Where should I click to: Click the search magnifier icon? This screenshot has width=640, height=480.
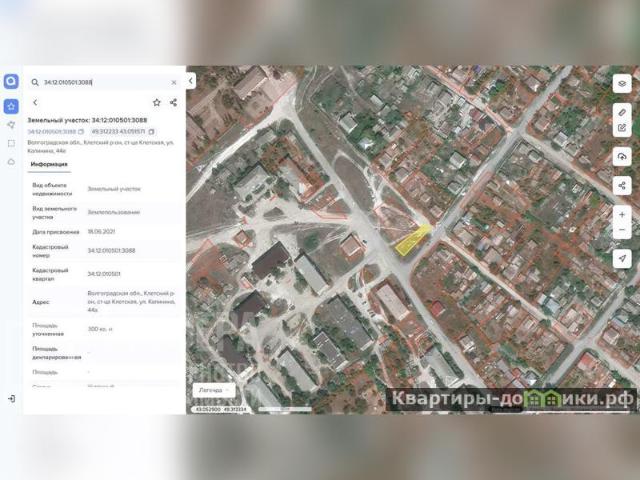click(35, 82)
